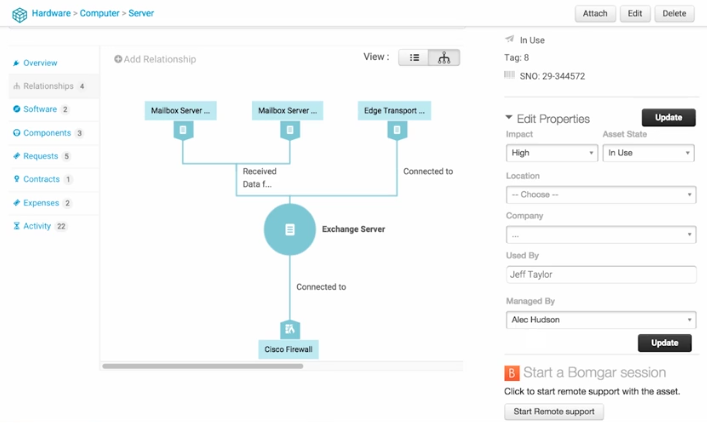This screenshot has height=423, width=707.
Task: Click the Software sidebar icon
Action: [17, 109]
